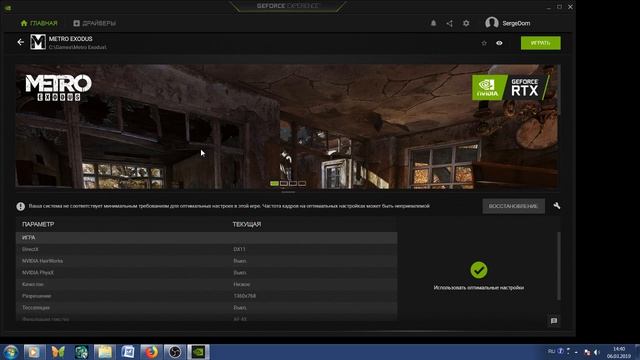
Task: Open the ГЛАВНАЯ home tab
Action: point(39,23)
